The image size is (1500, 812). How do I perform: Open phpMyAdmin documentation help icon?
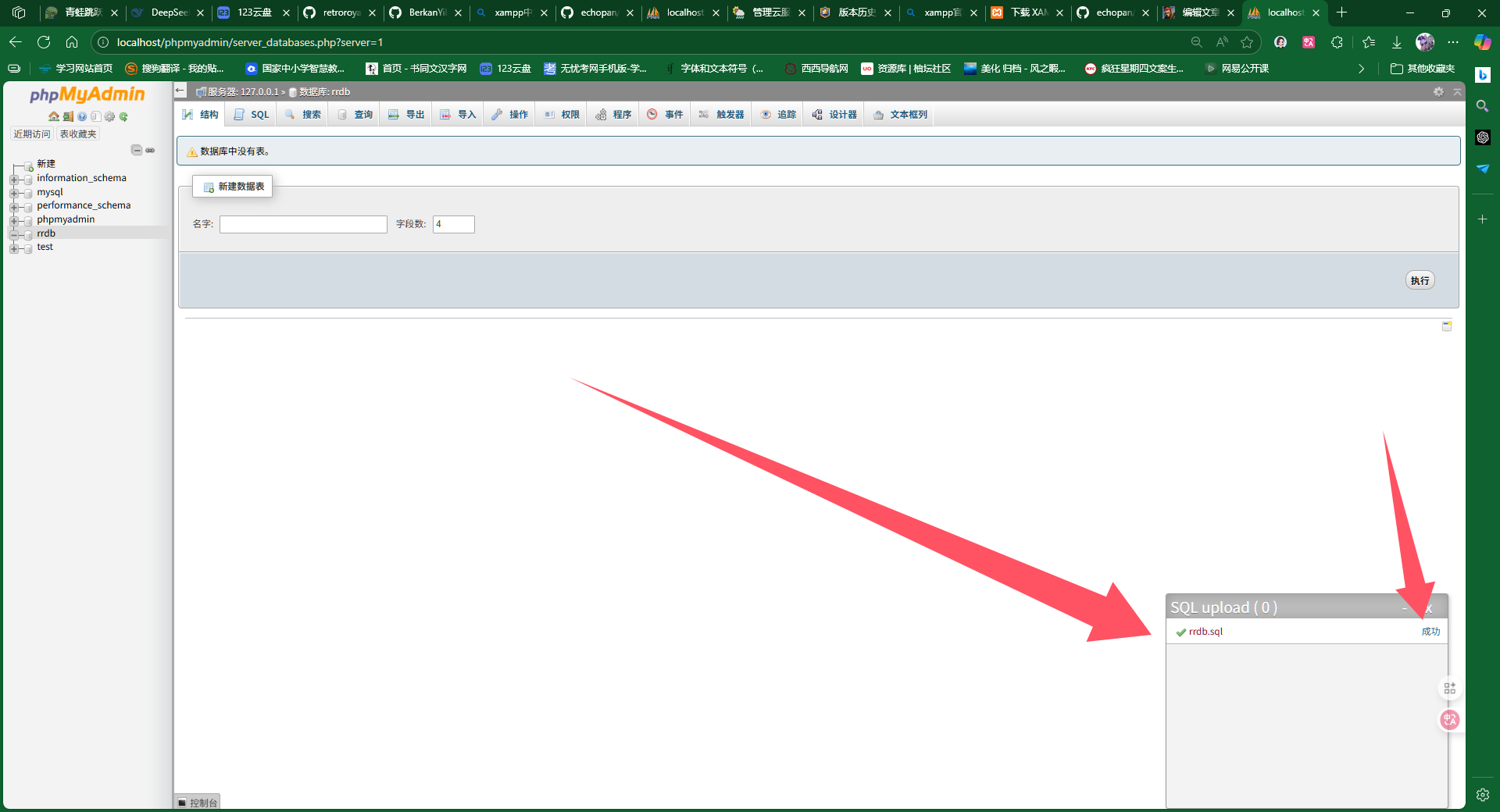[82, 116]
